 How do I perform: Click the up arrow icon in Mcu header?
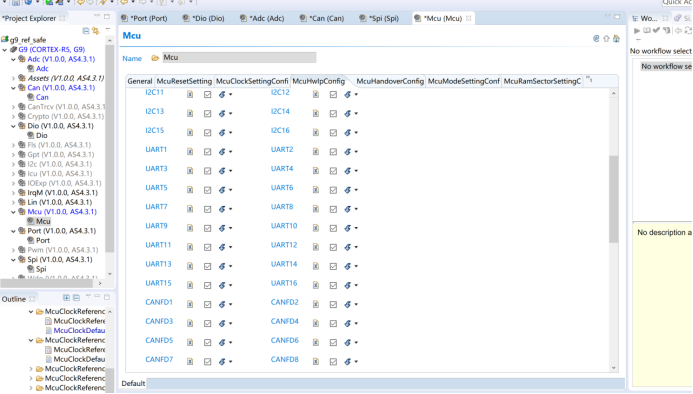pyautogui.click(x=606, y=39)
